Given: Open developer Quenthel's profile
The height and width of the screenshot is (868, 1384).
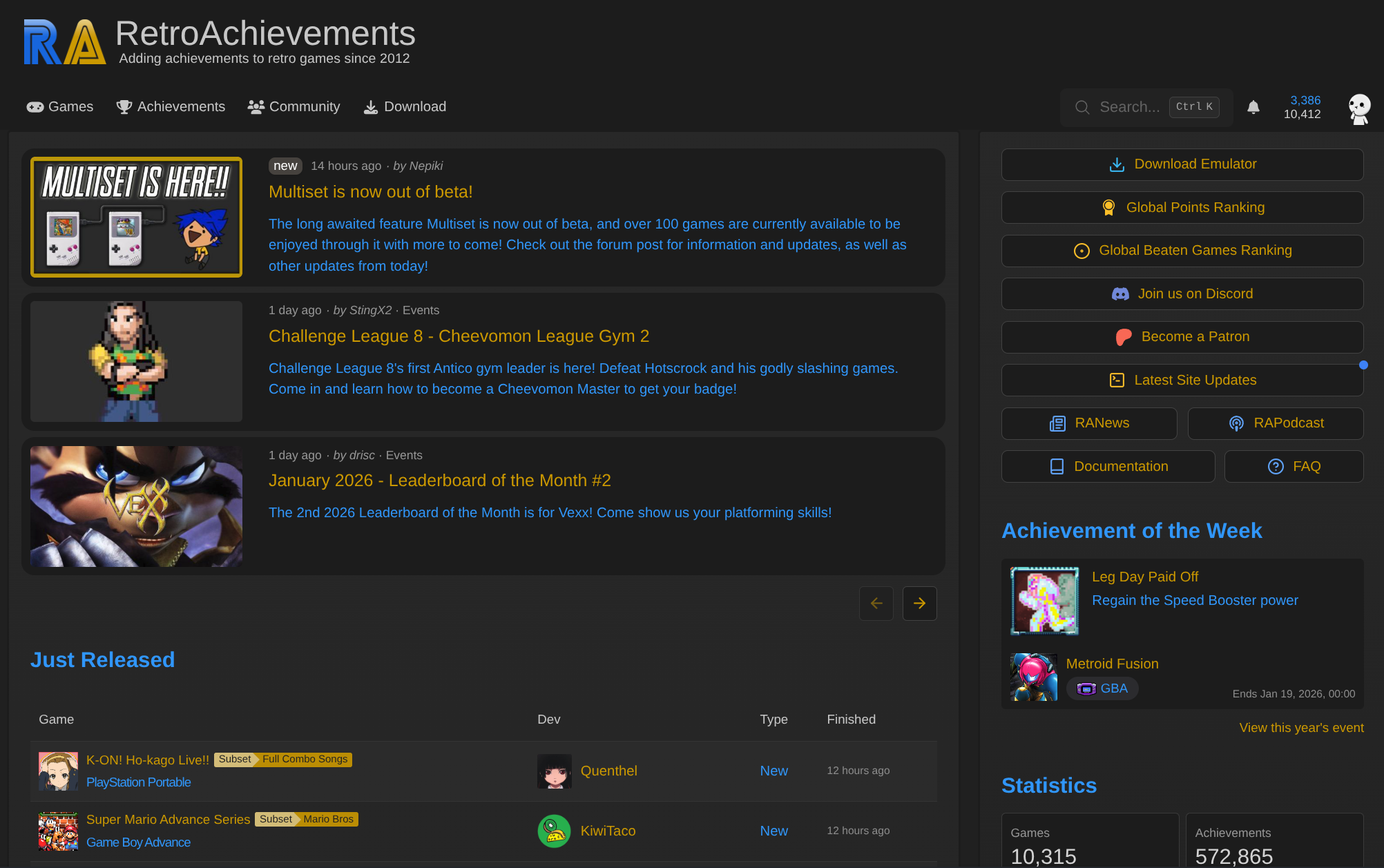Looking at the screenshot, I should click(x=608, y=771).
